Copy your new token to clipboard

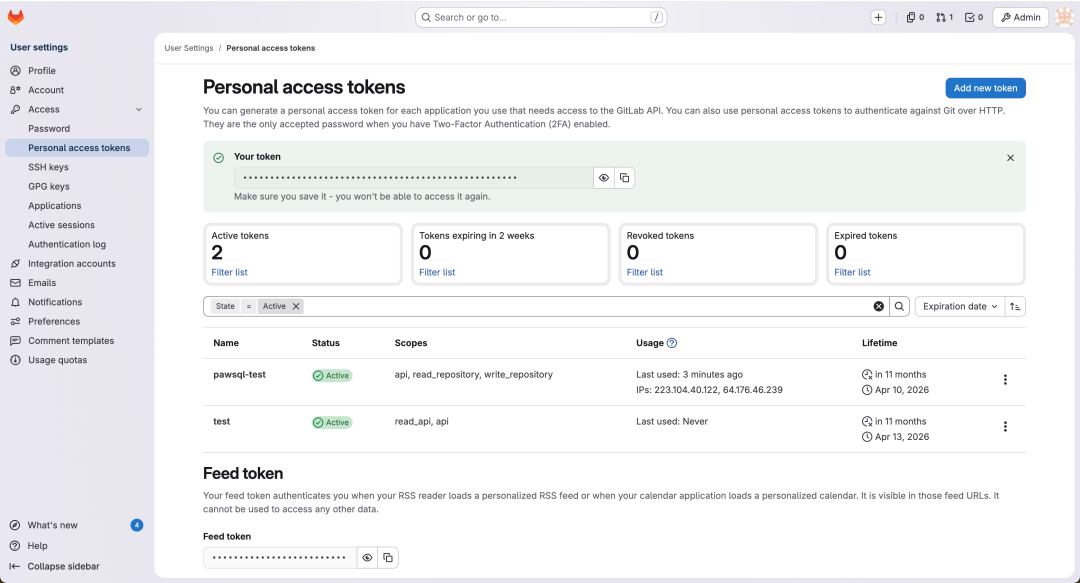[624, 178]
